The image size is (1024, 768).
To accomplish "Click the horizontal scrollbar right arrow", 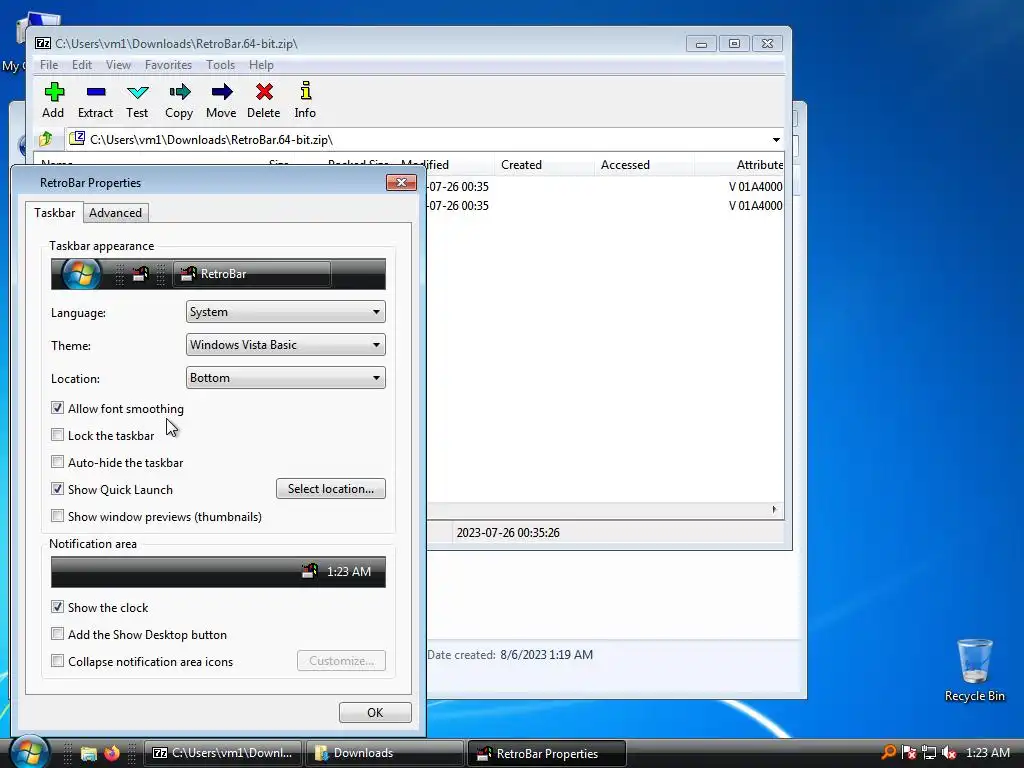I will point(775,509).
